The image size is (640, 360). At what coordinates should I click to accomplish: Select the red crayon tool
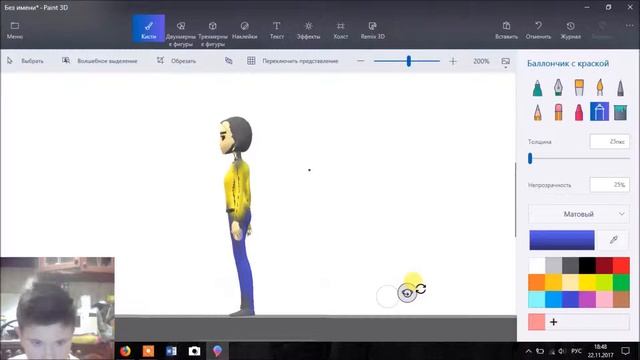point(579,112)
